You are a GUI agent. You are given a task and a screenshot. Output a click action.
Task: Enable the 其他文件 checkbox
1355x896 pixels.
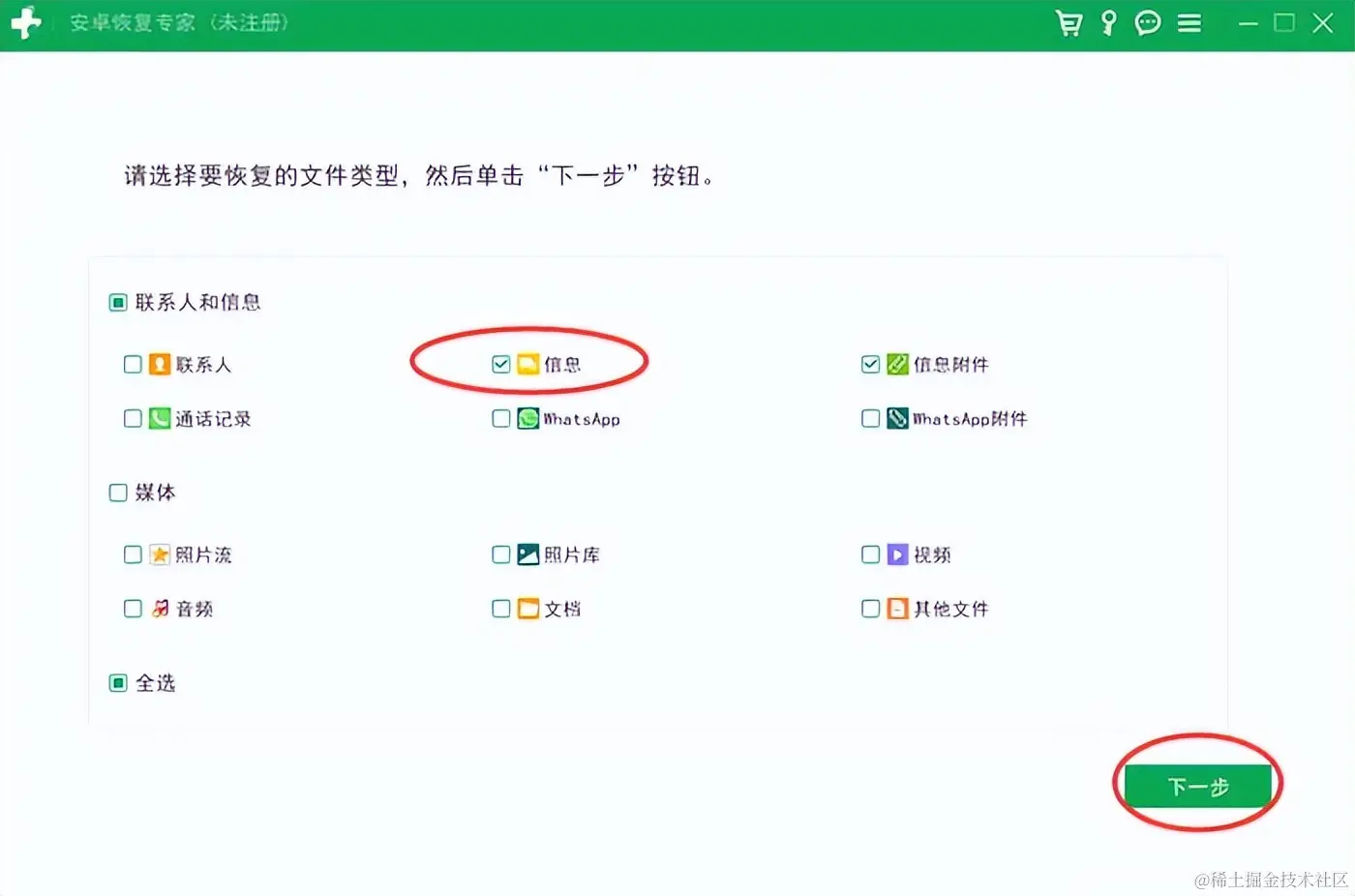(x=870, y=609)
